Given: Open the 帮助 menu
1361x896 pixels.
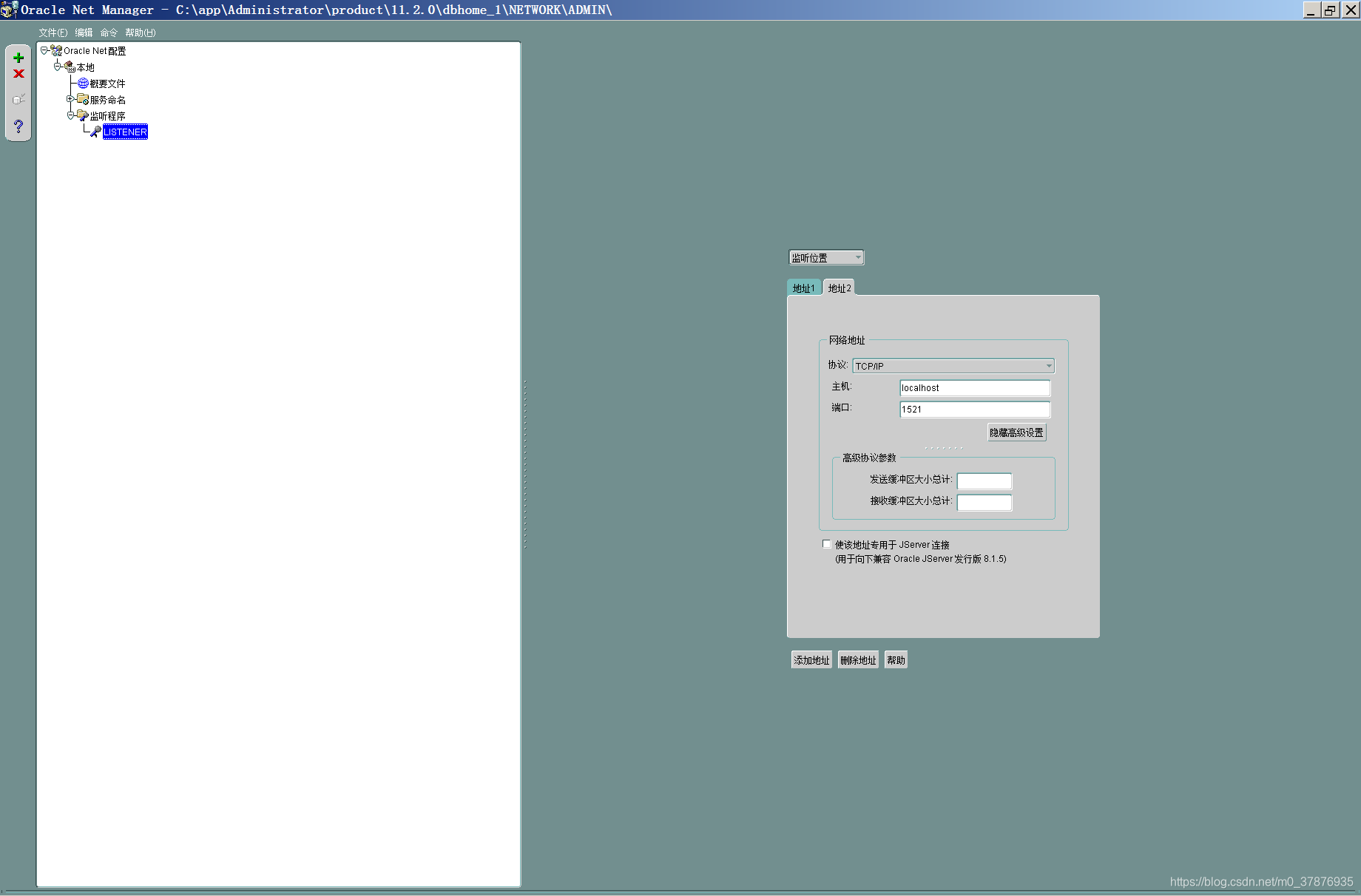Looking at the screenshot, I should coord(141,33).
